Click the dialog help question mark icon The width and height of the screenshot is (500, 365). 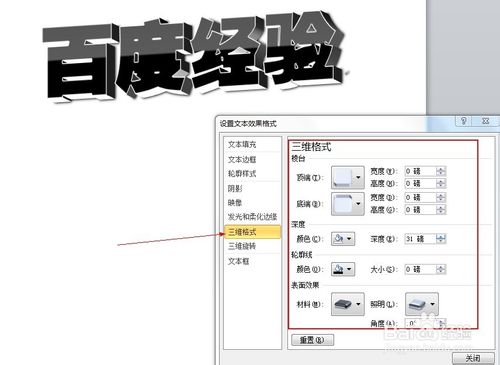pos(464,121)
